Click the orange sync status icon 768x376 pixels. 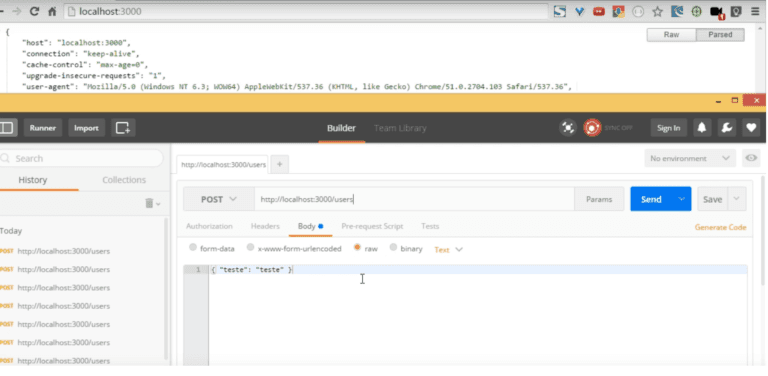click(x=592, y=128)
